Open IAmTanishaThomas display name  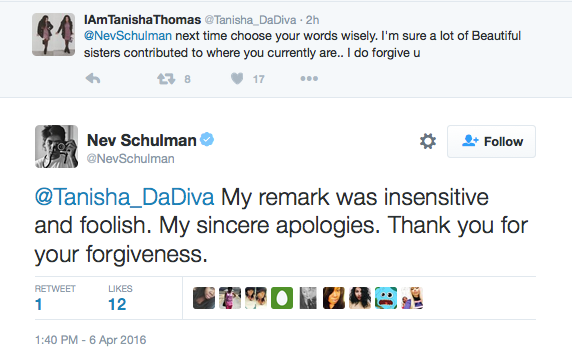[x=142, y=20]
